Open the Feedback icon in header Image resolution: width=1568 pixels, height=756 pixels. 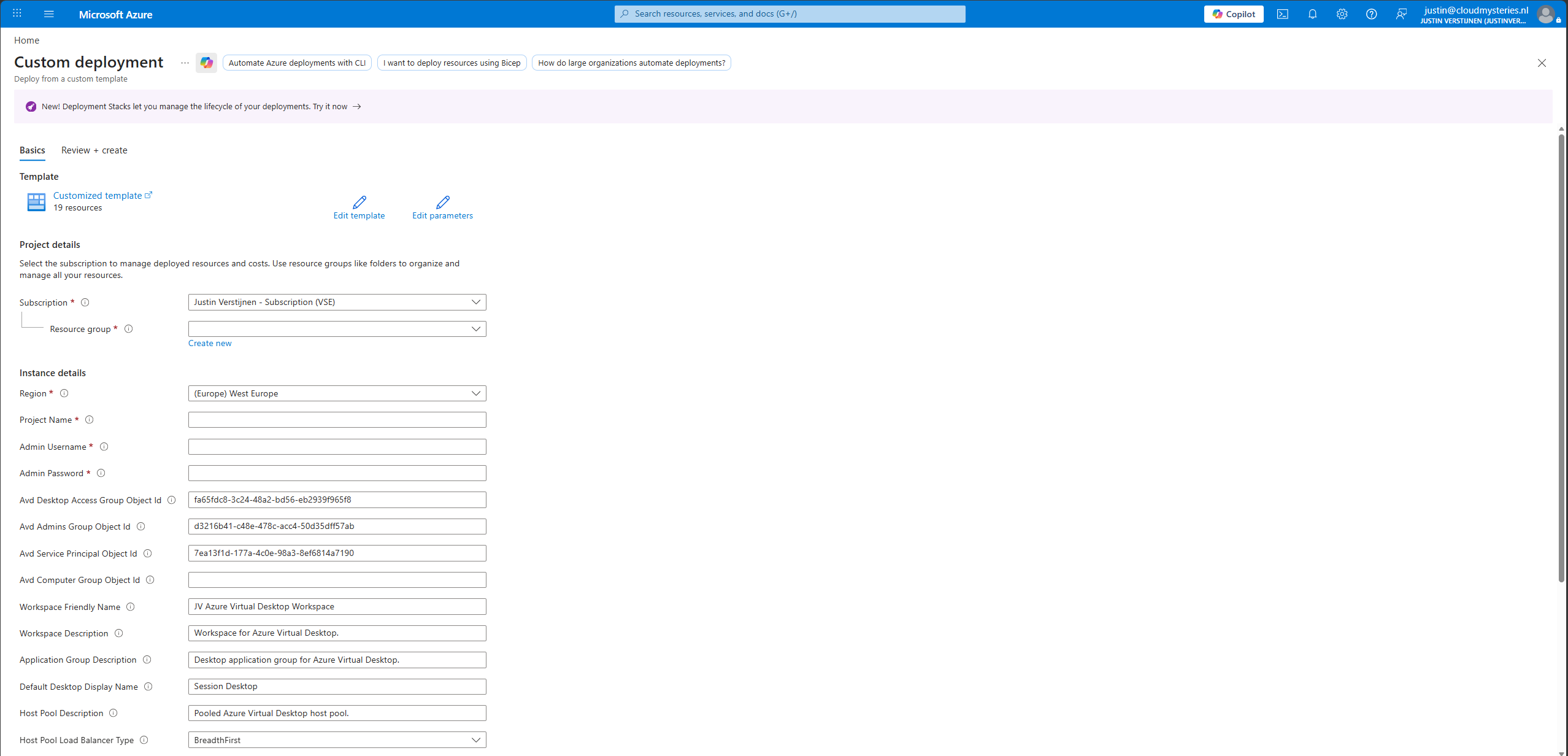(1401, 14)
